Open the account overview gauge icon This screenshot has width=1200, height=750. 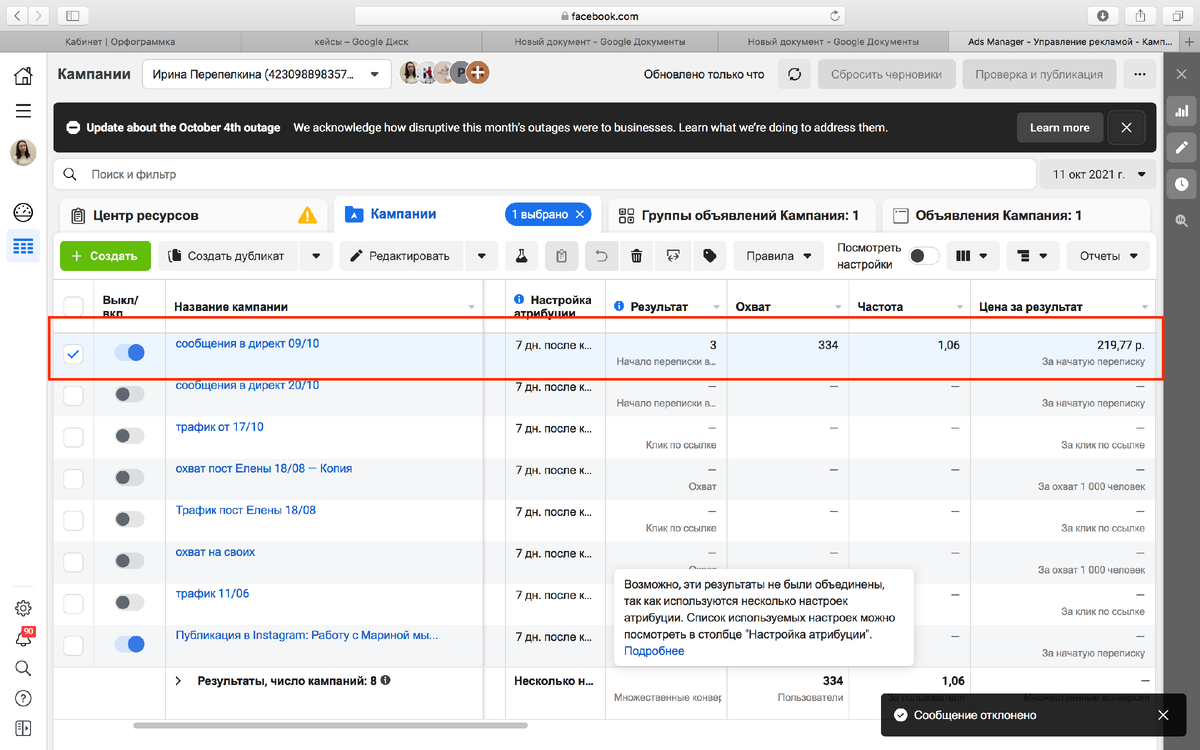coord(23,212)
